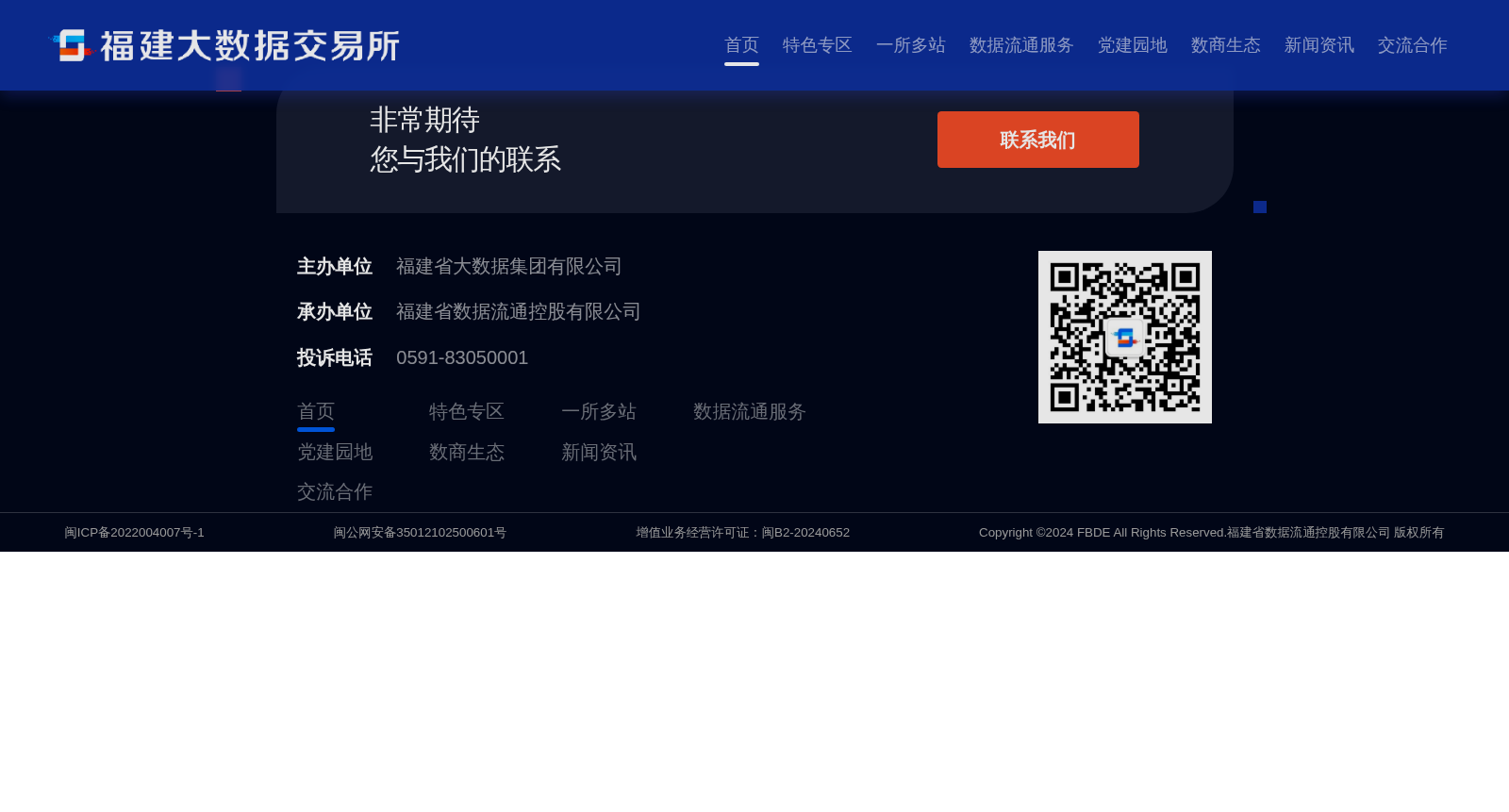Go to 首页 via footer link
This screenshot has height=812, width=1509.
pos(316,411)
